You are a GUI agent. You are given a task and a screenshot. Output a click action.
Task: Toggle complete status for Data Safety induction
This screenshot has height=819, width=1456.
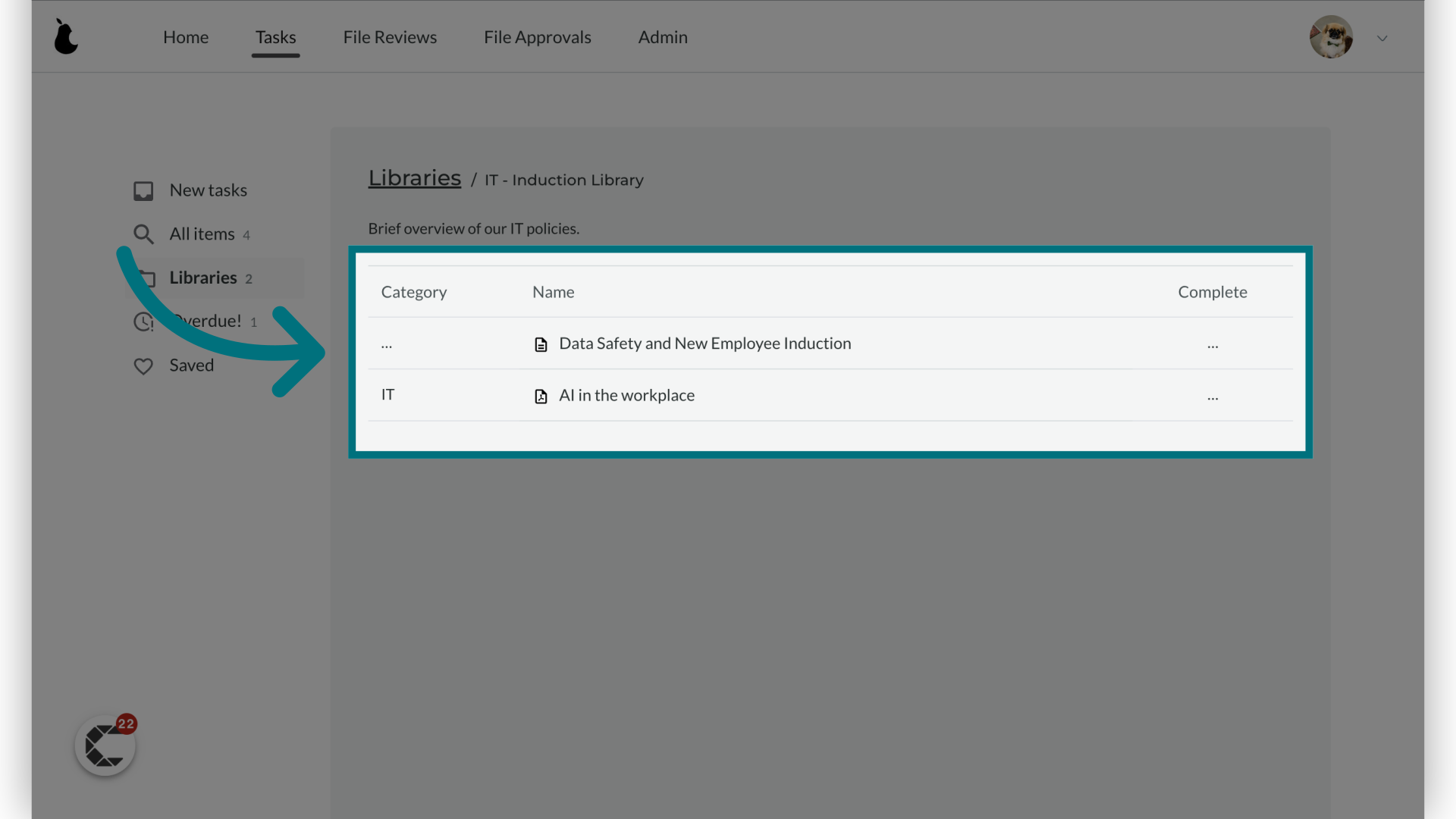(1213, 343)
